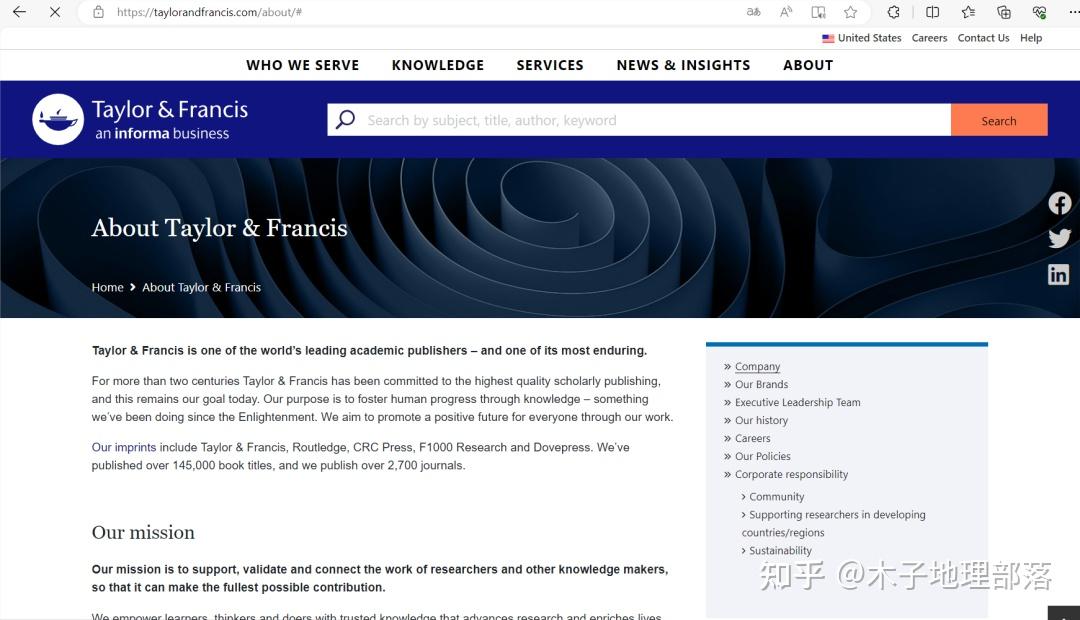This screenshot has width=1080, height=620.
Task: Open the About menu
Action: pyautogui.click(x=808, y=65)
